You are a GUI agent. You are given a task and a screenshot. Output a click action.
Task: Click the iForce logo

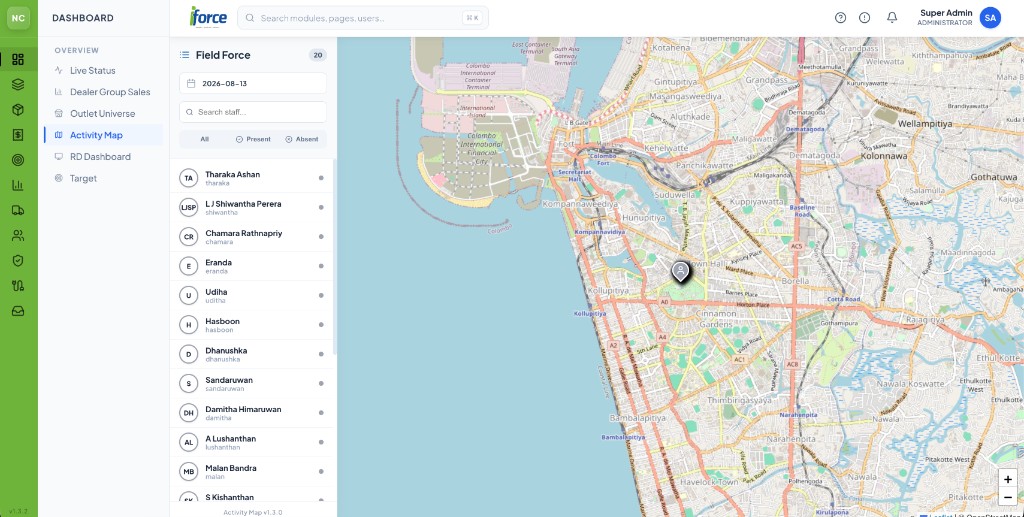pos(208,17)
